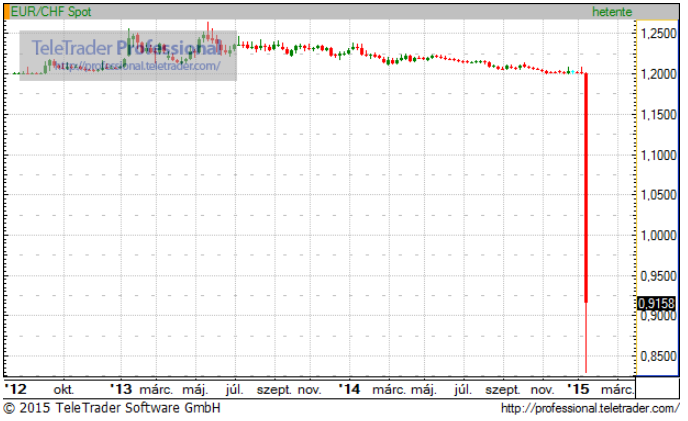Click the '13 year label on time axis

click(x=121, y=389)
